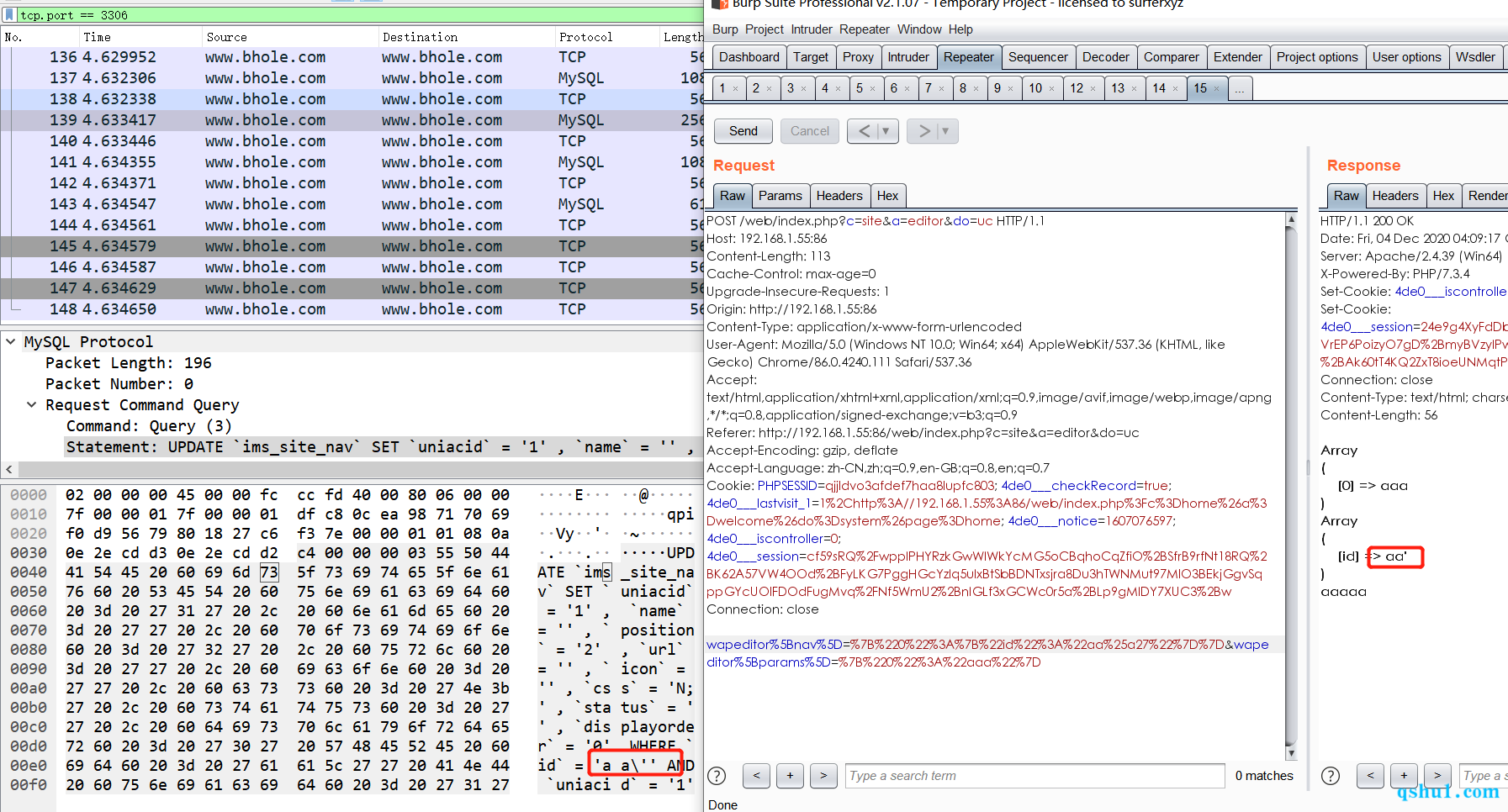Click the Wireshark tcp.port == 3306 filter field
Viewport: 1508px width, 812px height.
click(360, 15)
